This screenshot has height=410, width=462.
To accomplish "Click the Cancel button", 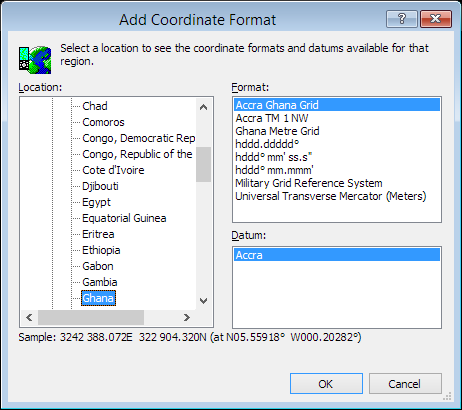I will tap(405, 384).
